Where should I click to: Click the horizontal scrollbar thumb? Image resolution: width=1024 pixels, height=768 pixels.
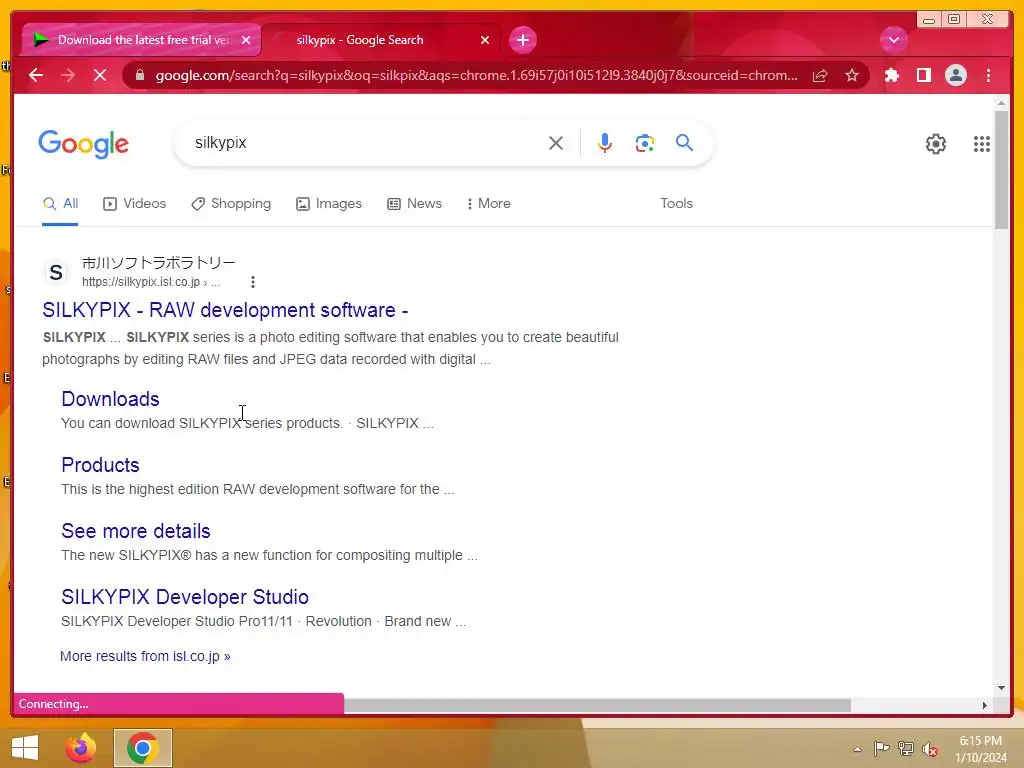[x=597, y=705]
